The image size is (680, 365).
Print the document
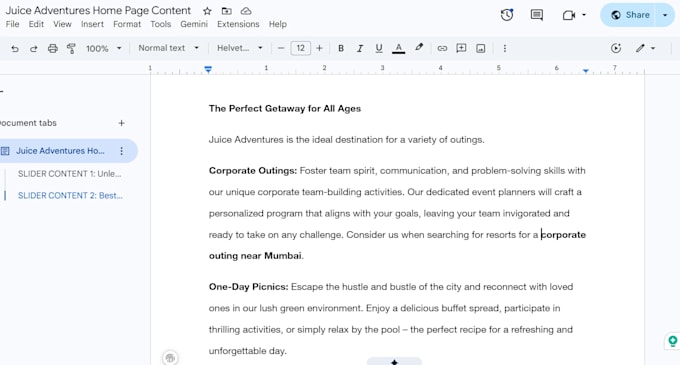[52, 48]
